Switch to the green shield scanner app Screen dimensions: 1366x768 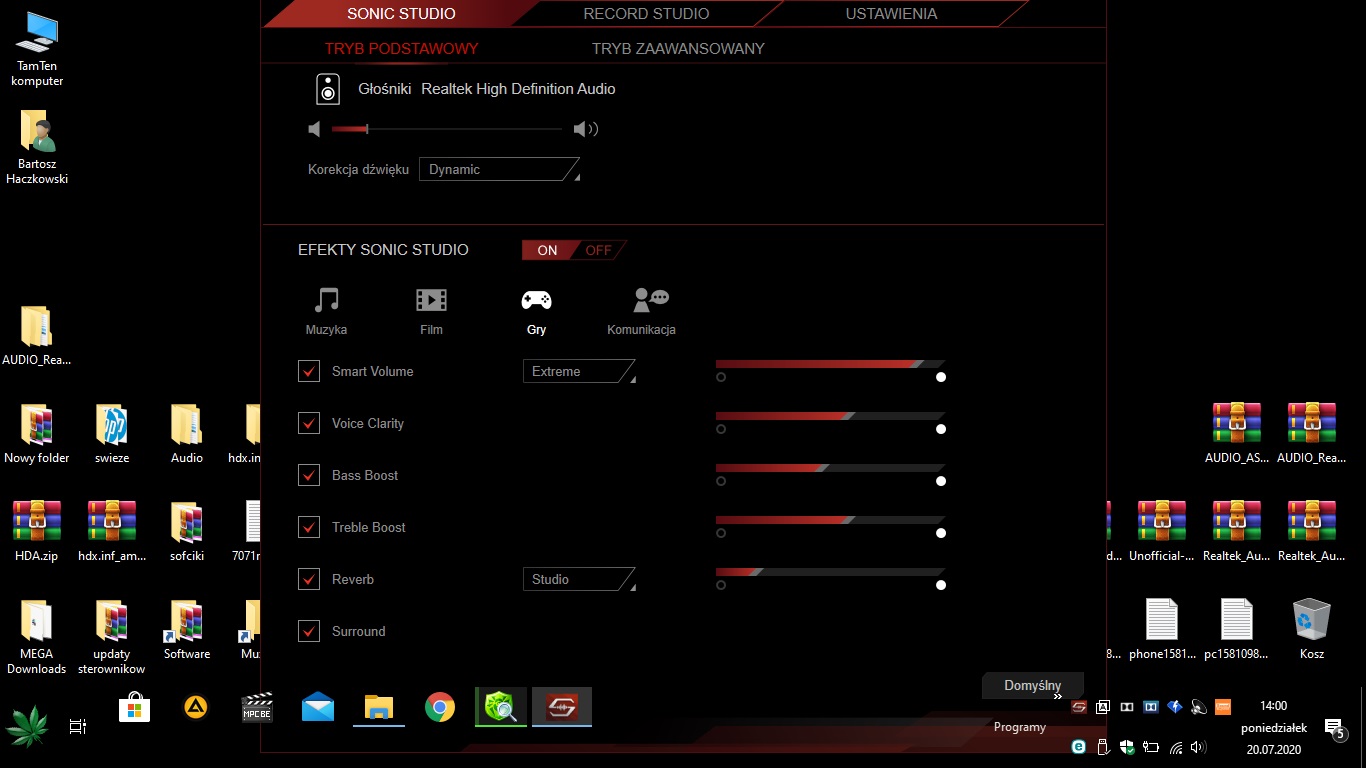[x=501, y=707]
